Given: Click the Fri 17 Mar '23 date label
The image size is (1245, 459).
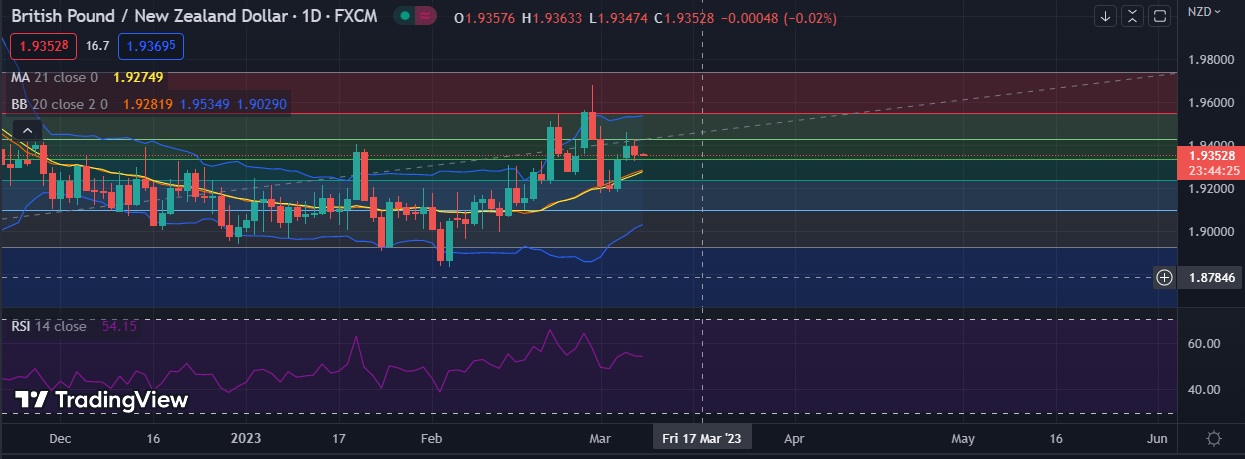Looking at the screenshot, I should pos(702,438).
